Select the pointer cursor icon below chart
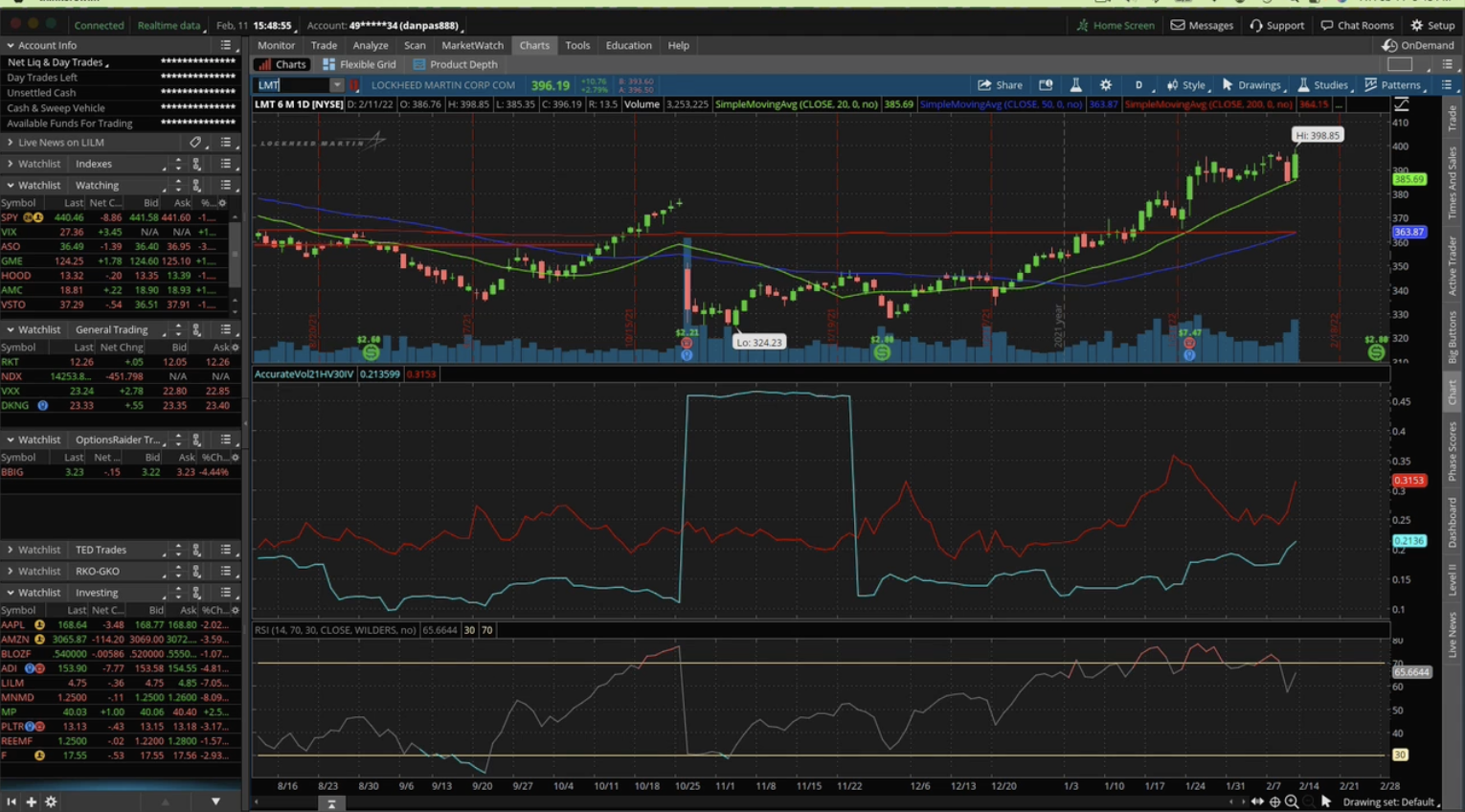Screen dimensions: 1465x812 (1326, 801)
